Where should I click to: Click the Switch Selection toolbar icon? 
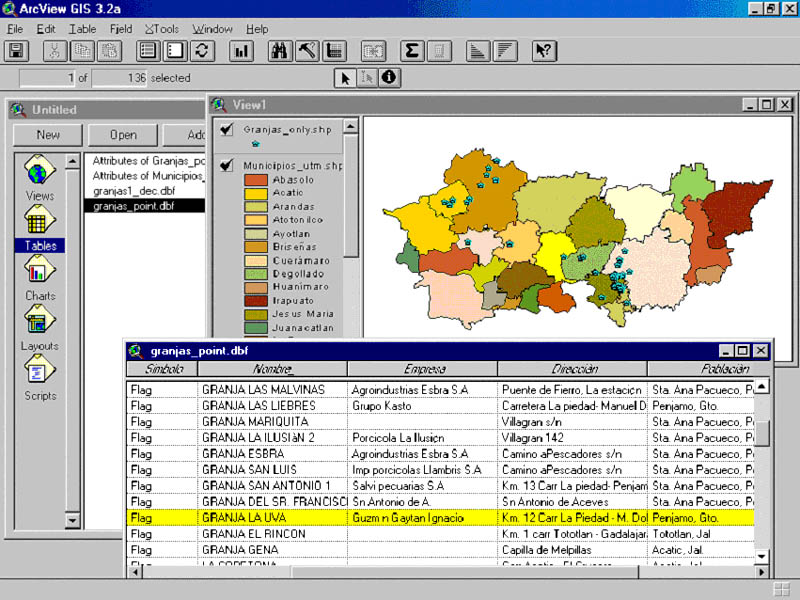point(203,51)
